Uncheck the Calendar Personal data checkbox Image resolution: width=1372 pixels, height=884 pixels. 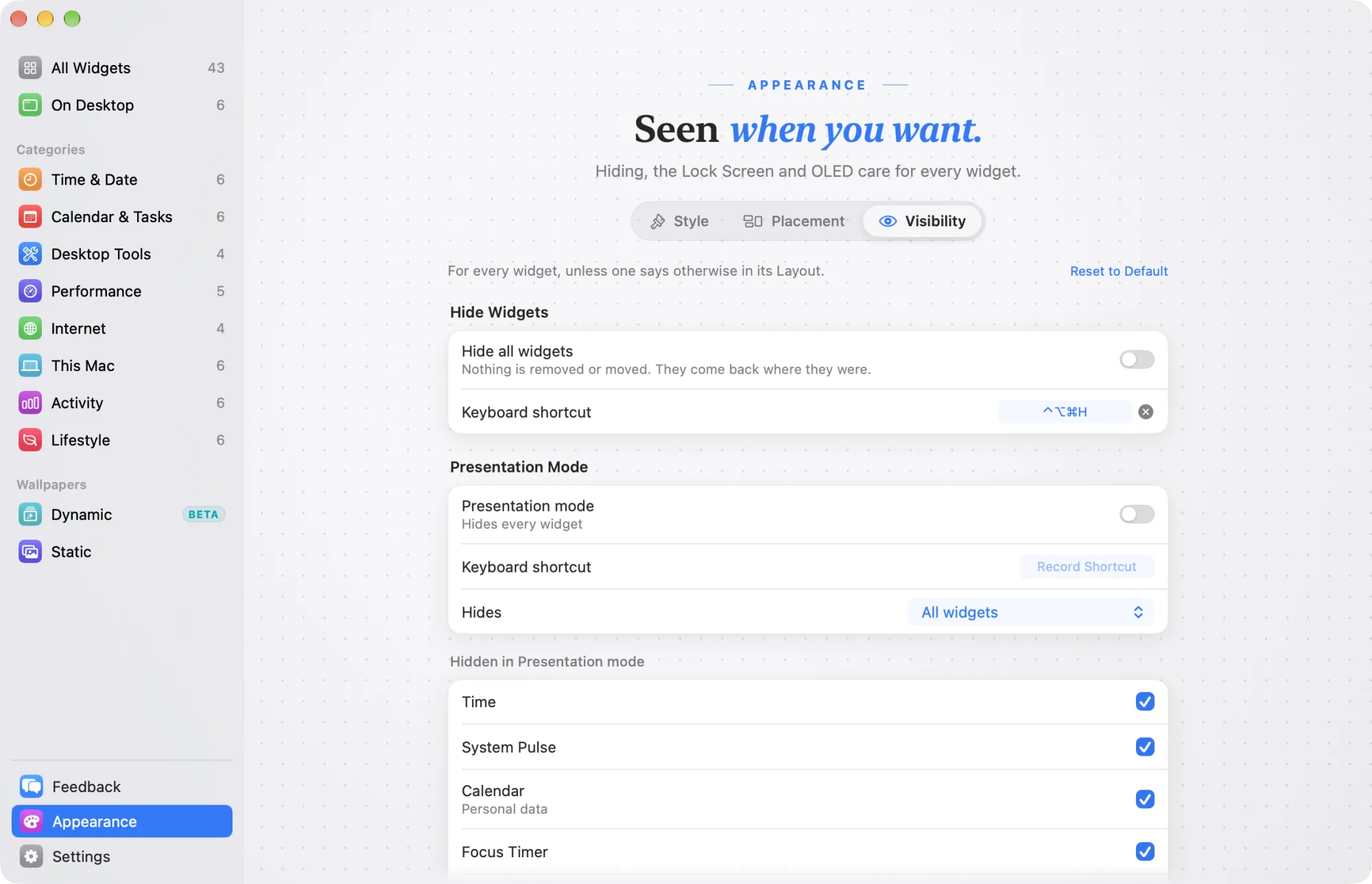[1145, 799]
